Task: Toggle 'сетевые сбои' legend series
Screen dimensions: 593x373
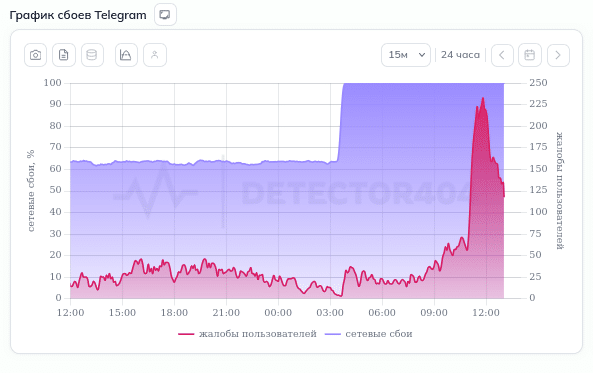Action: point(369,334)
